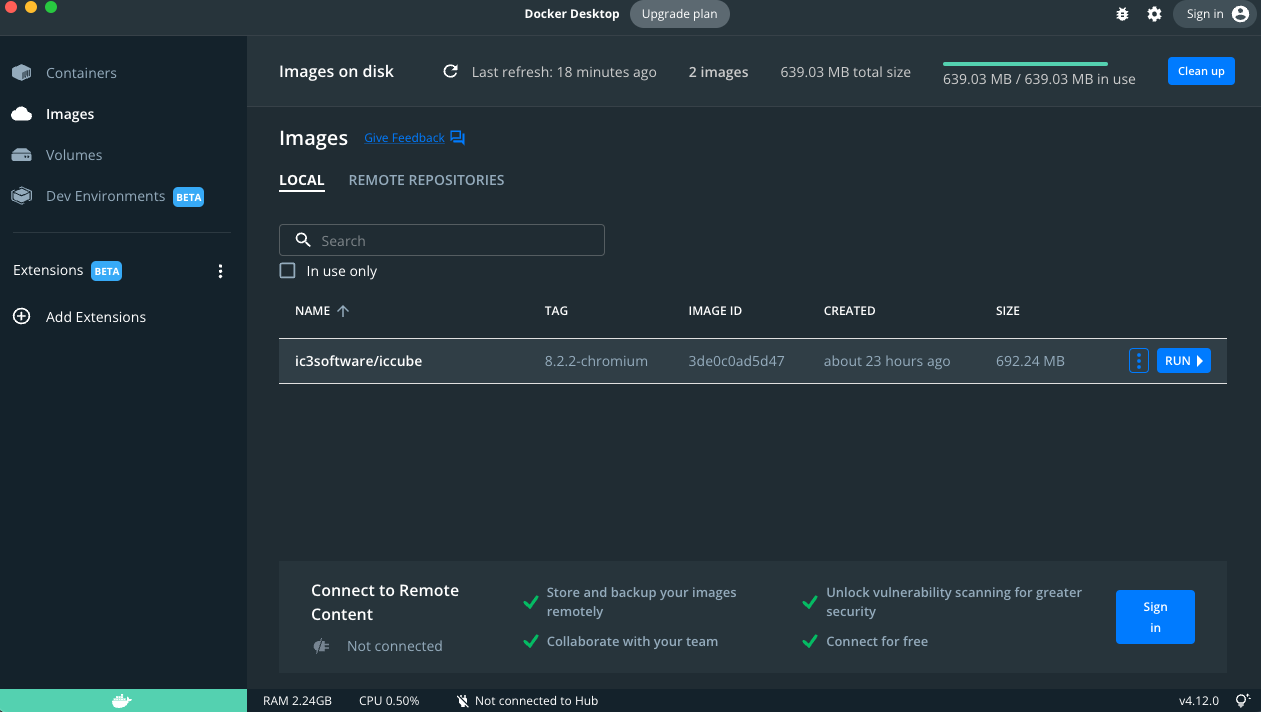Open the tips lightbulb icon
Screen dimensions: 1261x712
coord(1243,701)
